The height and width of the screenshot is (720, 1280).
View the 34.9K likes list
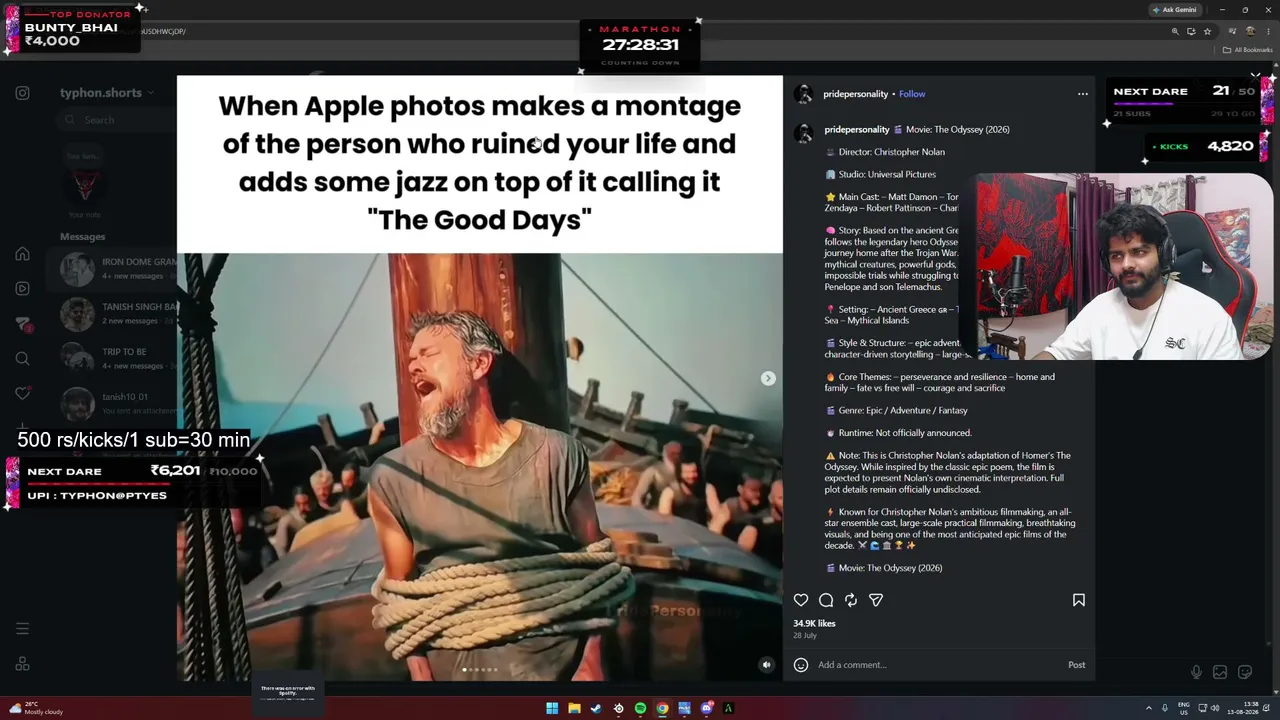coord(814,623)
